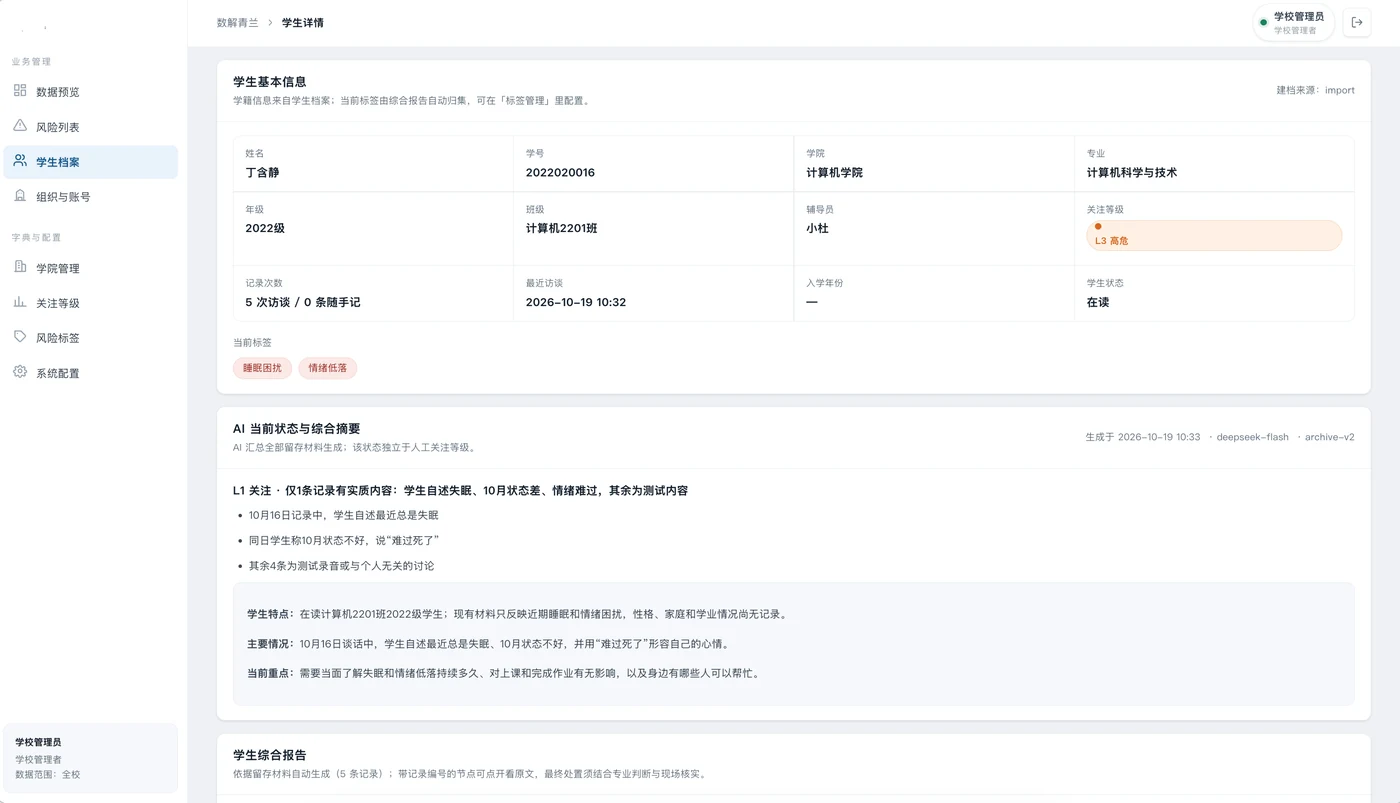Click the last interview time 2026-10-19 10:32

pos(576,302)
